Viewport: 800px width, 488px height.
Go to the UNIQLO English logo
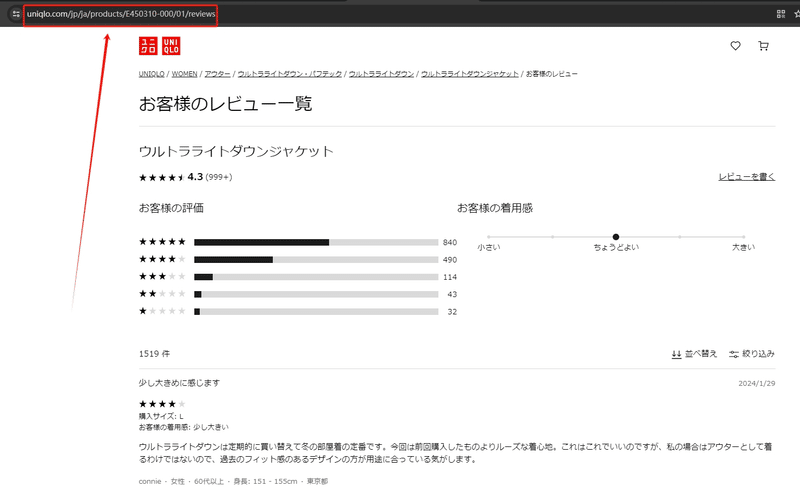tap(171, 46)
